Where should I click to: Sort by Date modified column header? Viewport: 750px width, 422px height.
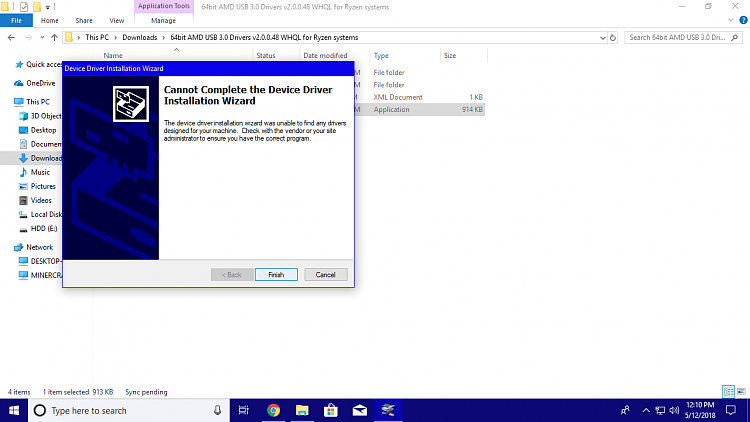[x=325, y=56]
